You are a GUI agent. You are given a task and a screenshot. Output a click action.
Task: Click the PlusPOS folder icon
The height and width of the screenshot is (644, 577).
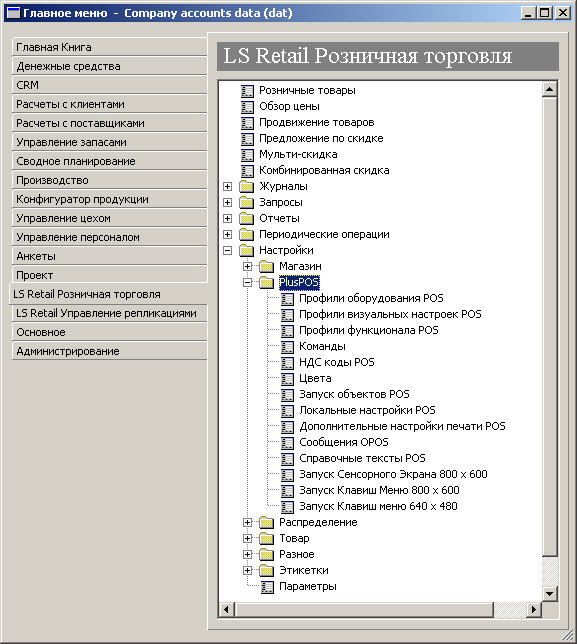tap(267, 283)
